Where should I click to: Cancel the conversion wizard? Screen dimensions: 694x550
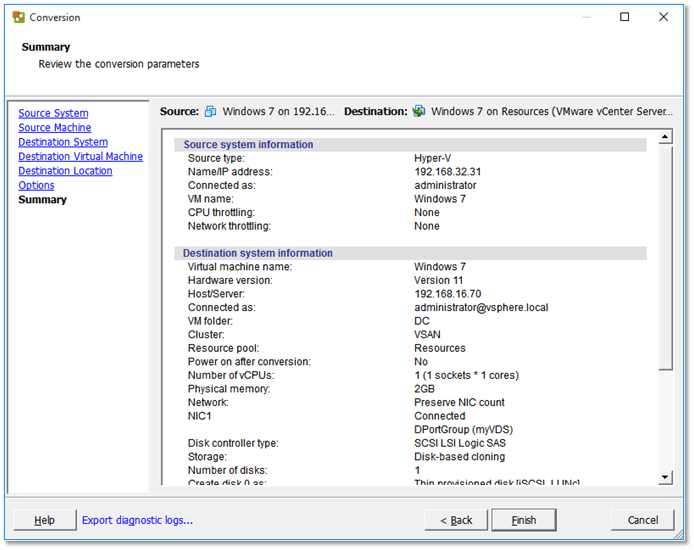point(643,520)
